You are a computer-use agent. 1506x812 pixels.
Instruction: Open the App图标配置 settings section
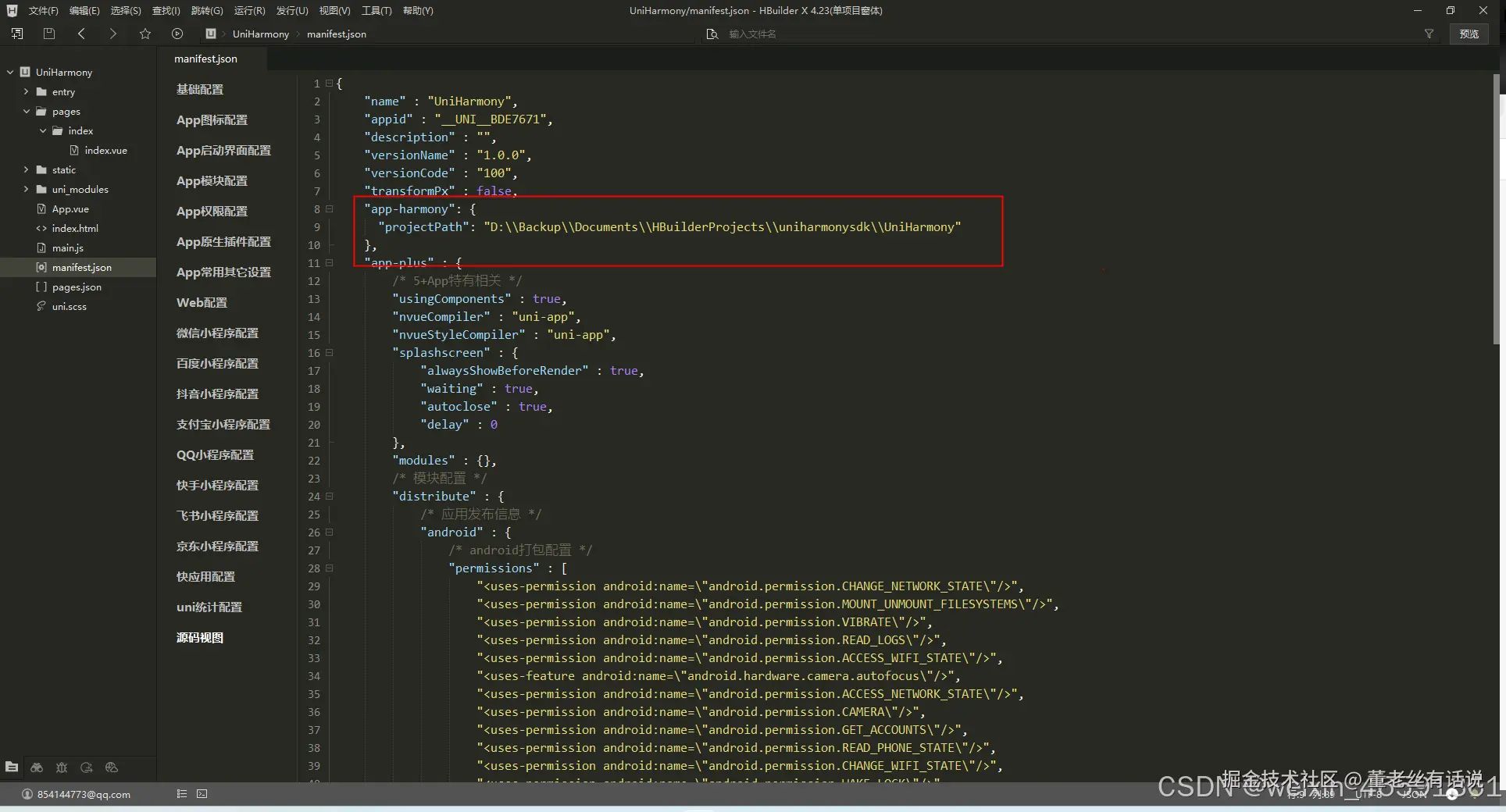(x=212, y=119)
